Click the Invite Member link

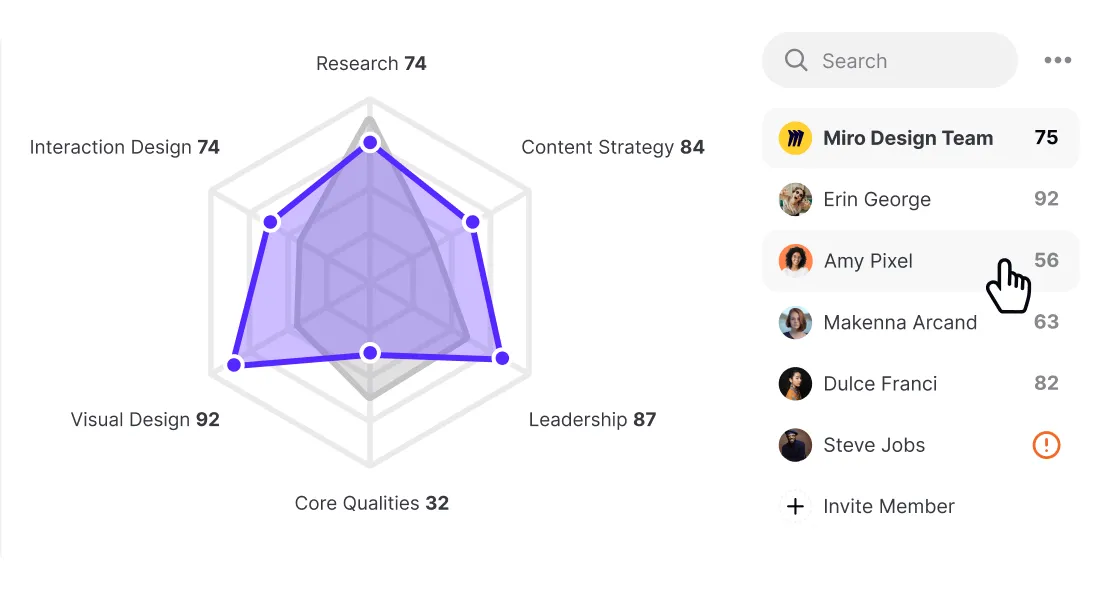click(x=888, y=507)
